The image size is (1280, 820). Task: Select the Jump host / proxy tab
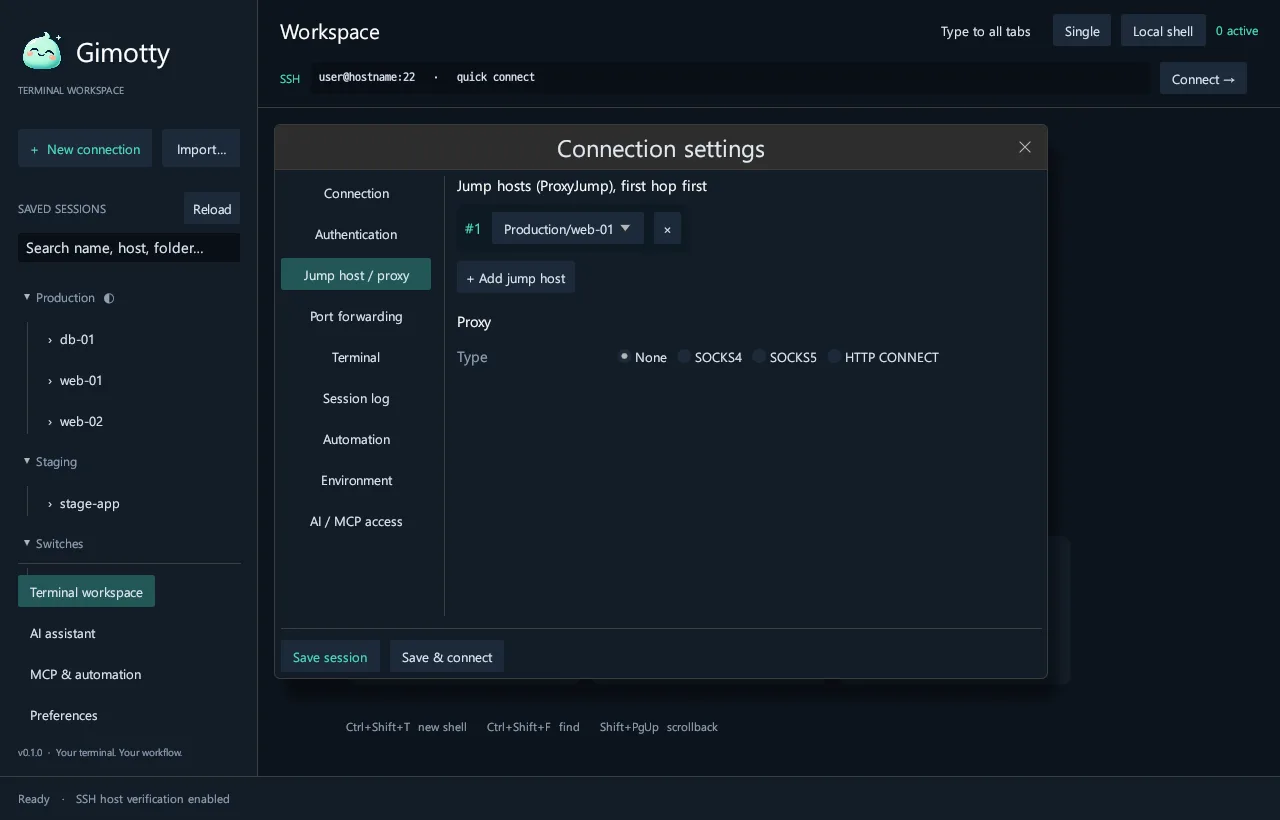point(356,275)
